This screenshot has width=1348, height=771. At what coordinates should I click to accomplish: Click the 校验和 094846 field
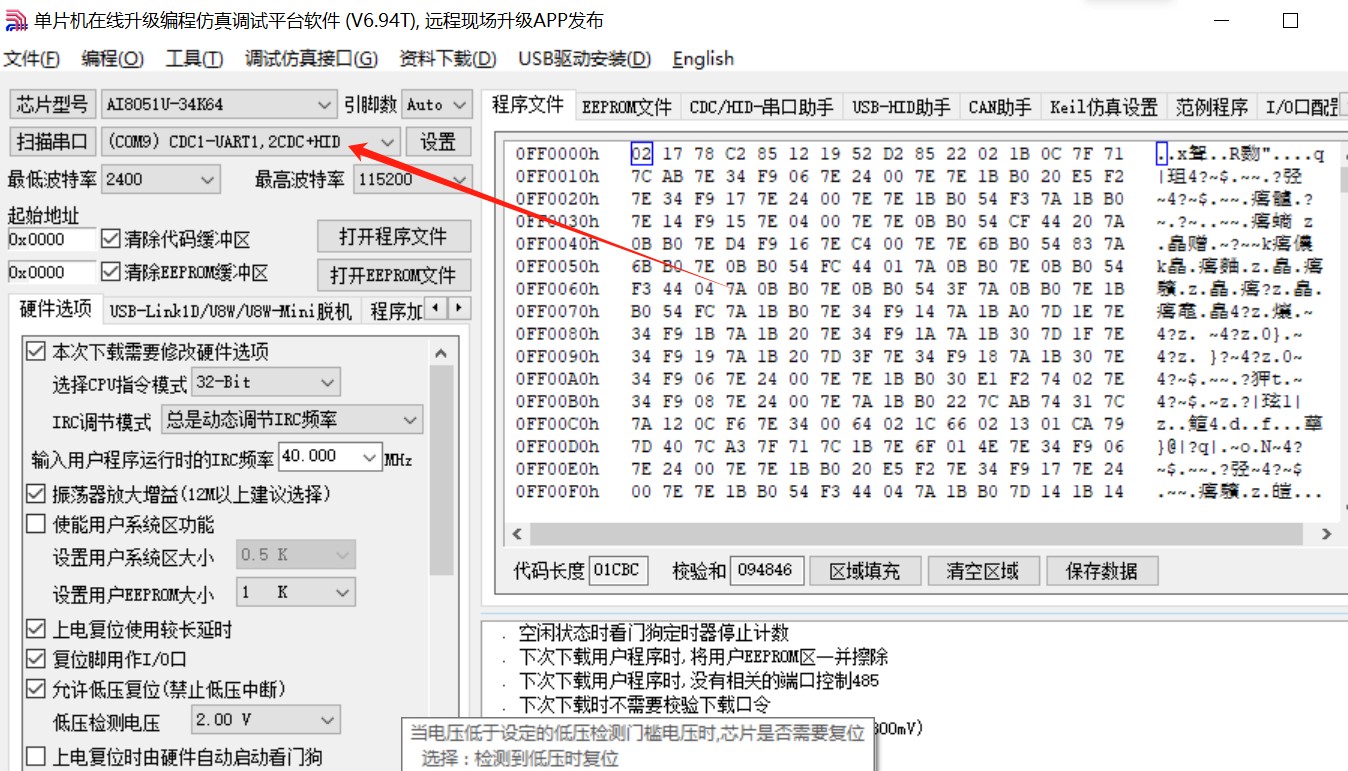coord(766,571)
